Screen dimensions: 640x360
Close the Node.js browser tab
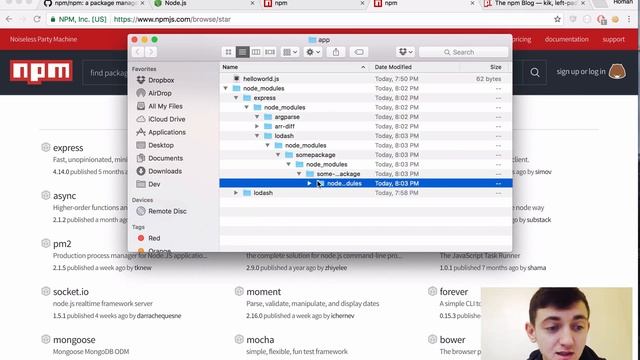[x=252, y=3]
